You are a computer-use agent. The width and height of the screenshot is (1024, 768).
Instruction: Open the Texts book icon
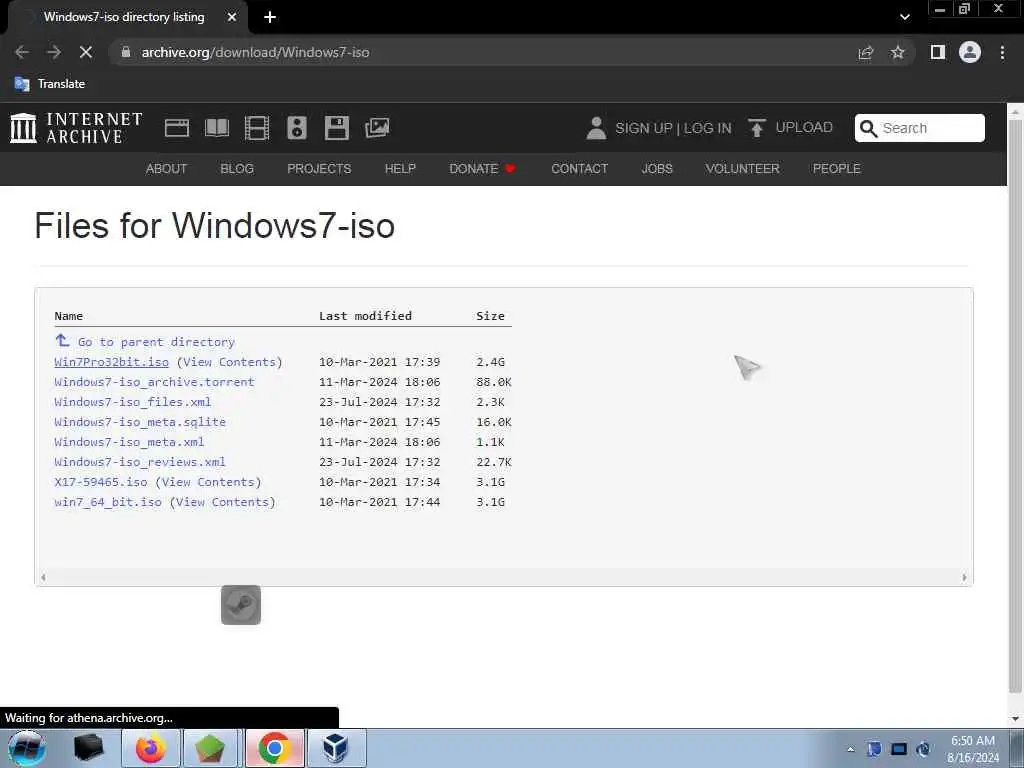pos(217,128)
